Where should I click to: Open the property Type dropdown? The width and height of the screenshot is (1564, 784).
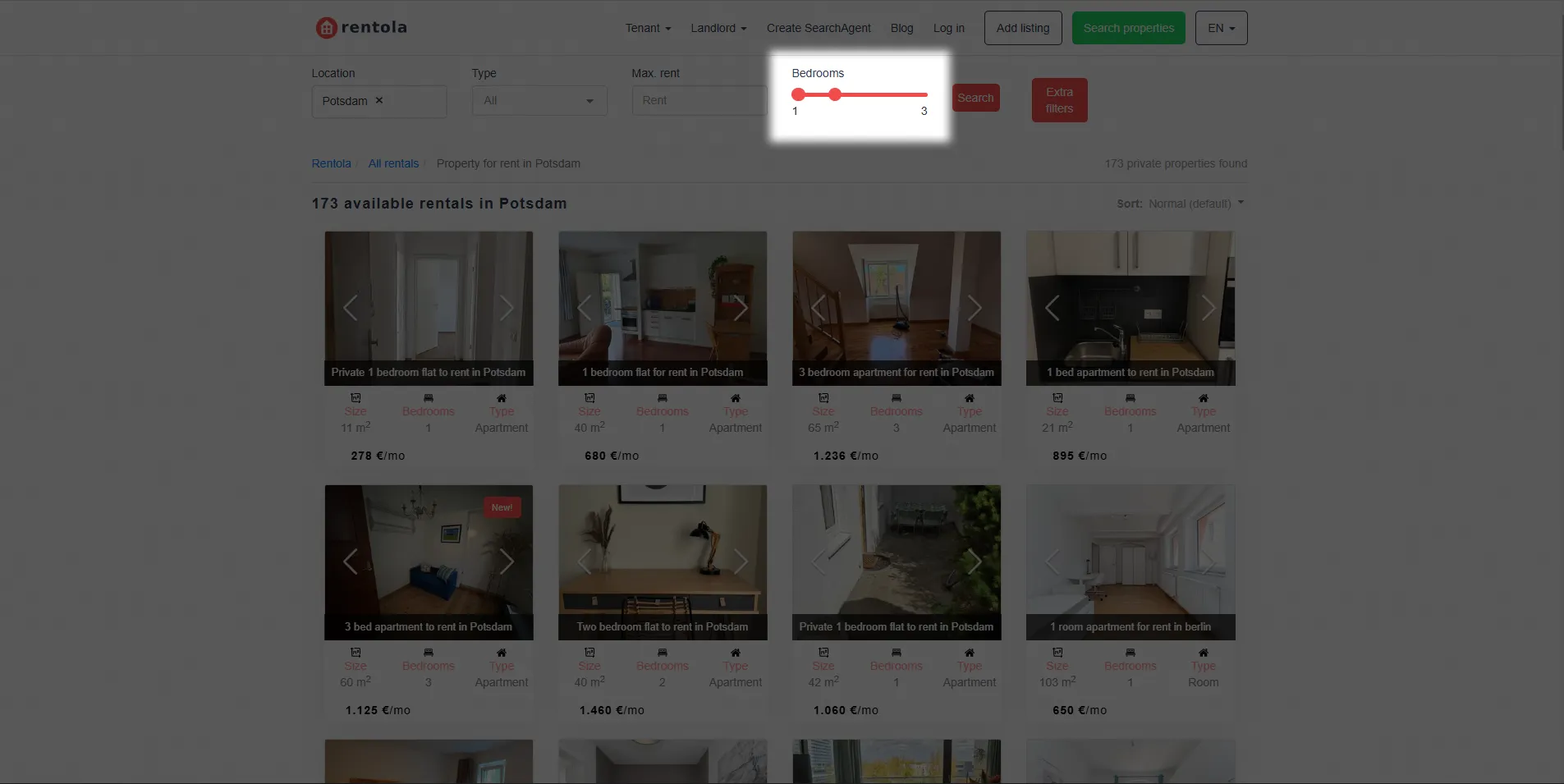click(x=539, y=101)
